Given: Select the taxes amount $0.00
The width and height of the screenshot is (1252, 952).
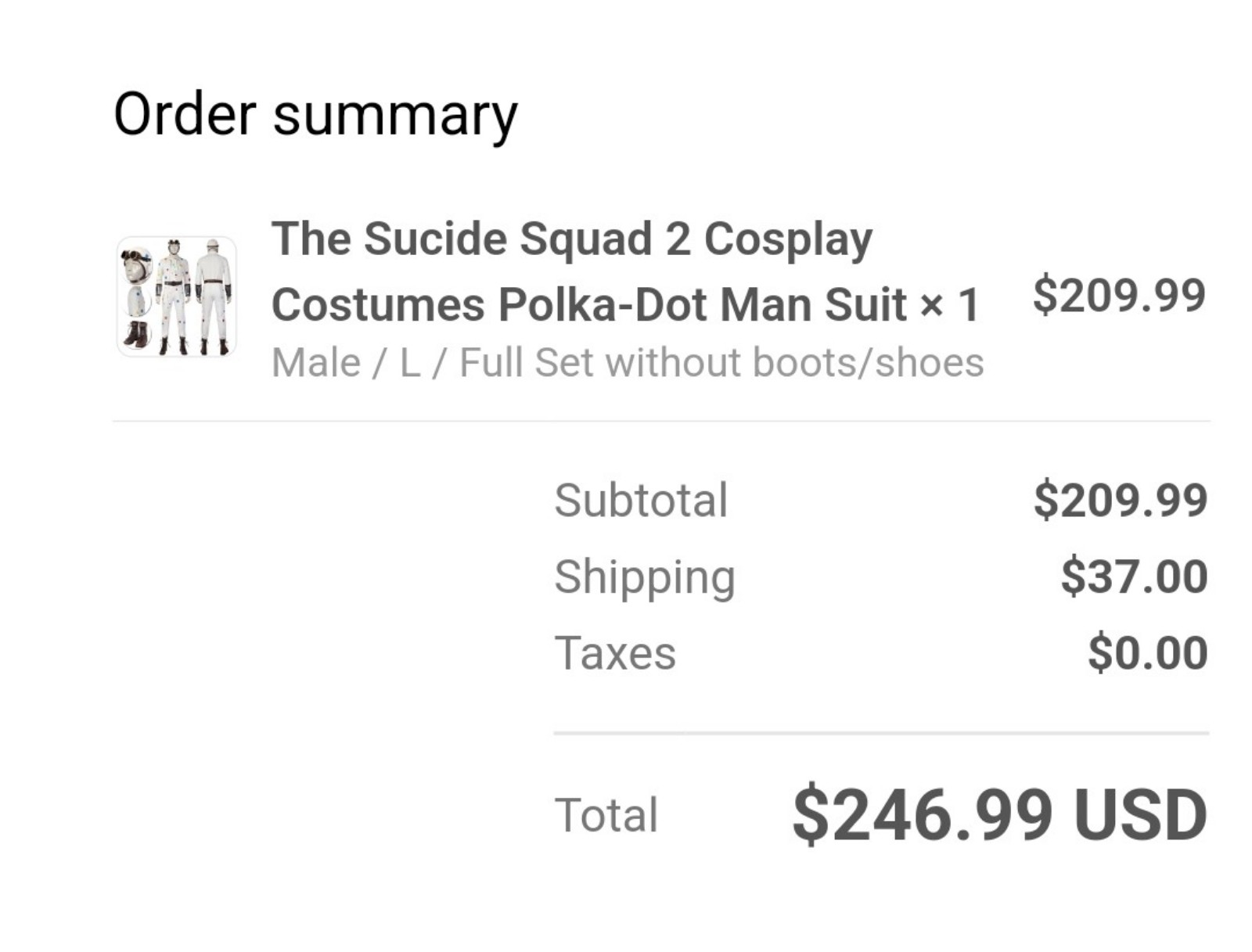Looking at the screenshot, I should [x=1147, y=653].
